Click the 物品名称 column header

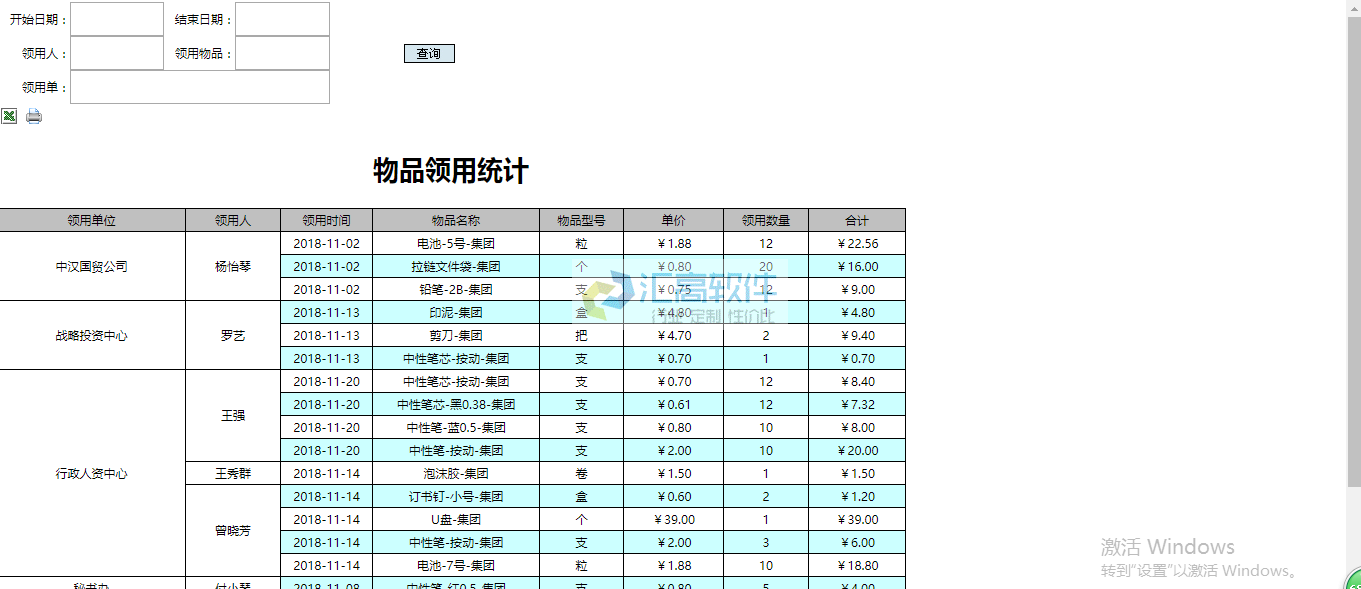[456, 220]
